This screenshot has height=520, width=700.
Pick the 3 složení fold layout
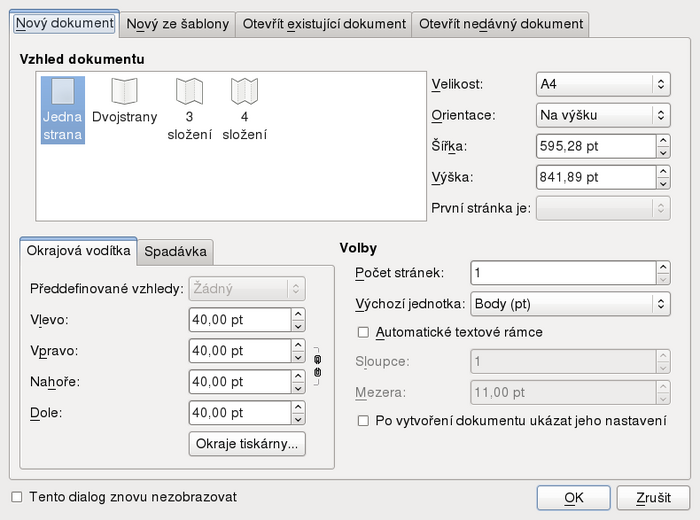189,108
